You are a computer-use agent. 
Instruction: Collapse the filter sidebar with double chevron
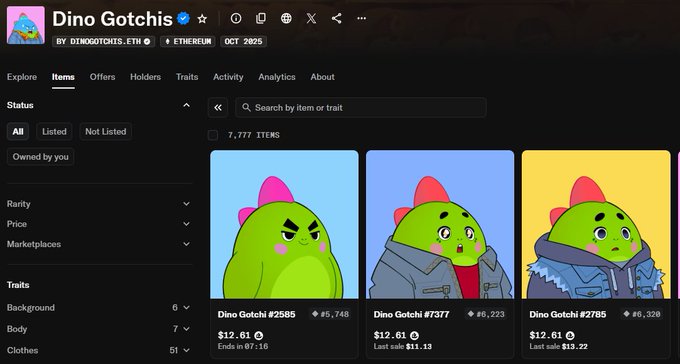218,108
